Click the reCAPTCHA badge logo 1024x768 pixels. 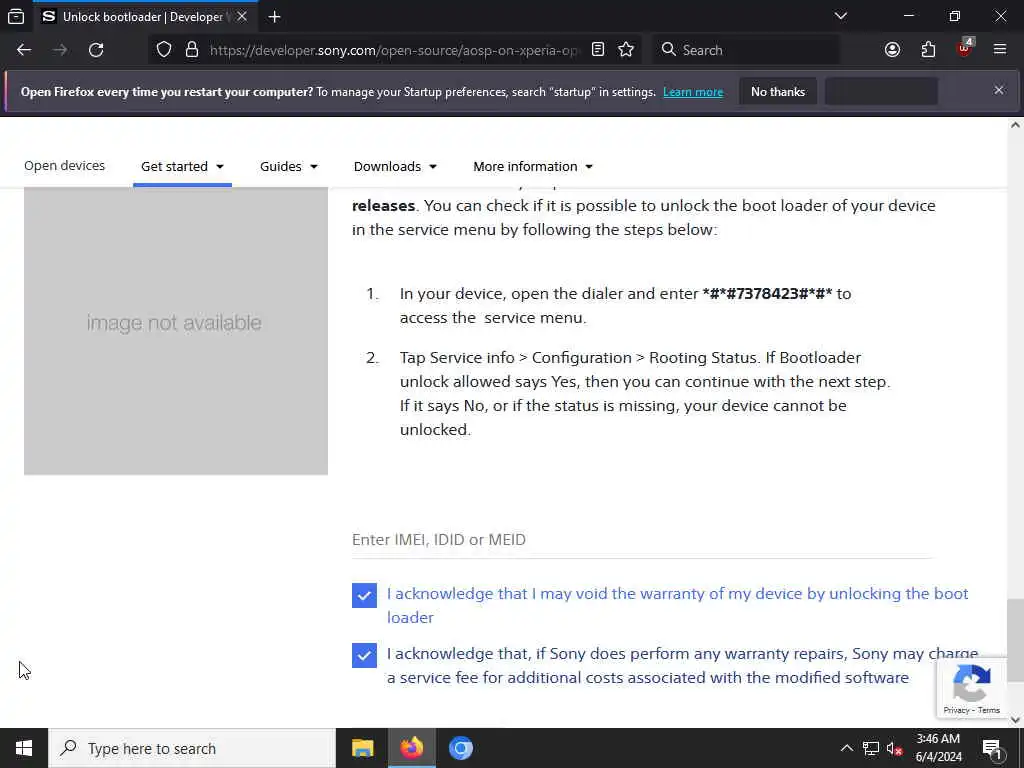point(971,682)
